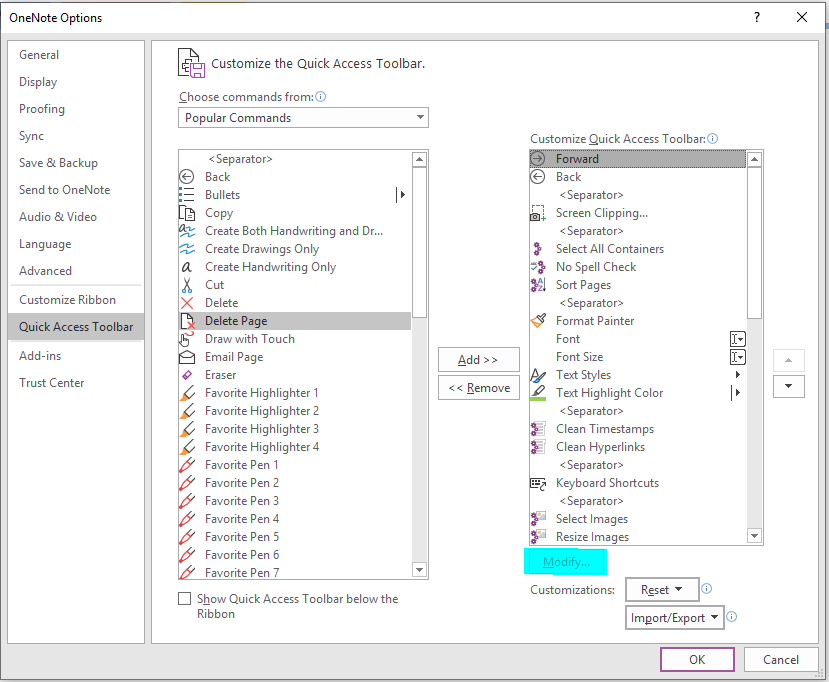Expand the Text Styles flyout arrow

[x=737, y=374]
